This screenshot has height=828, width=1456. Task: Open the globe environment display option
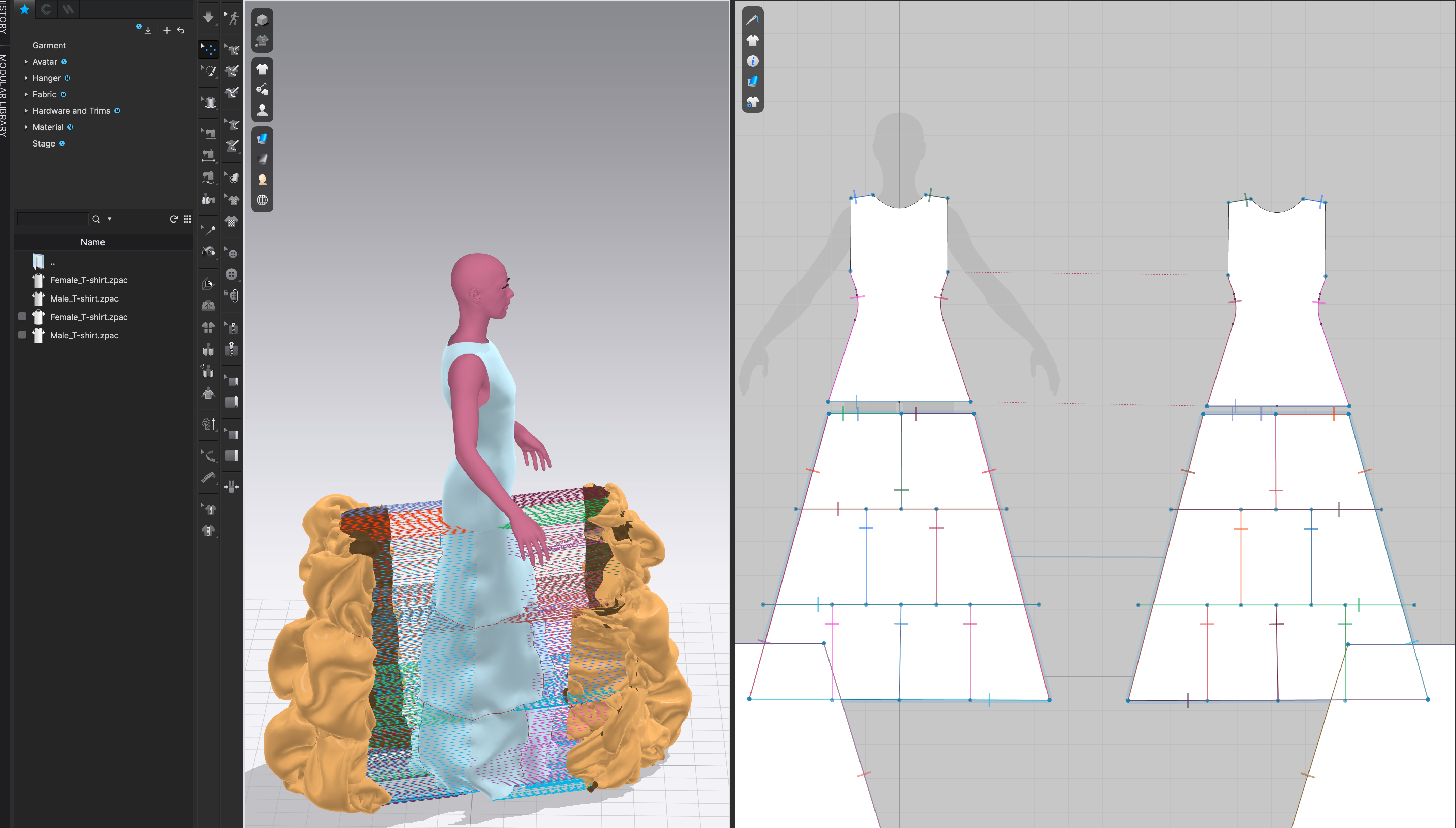[x=262, y=200]
